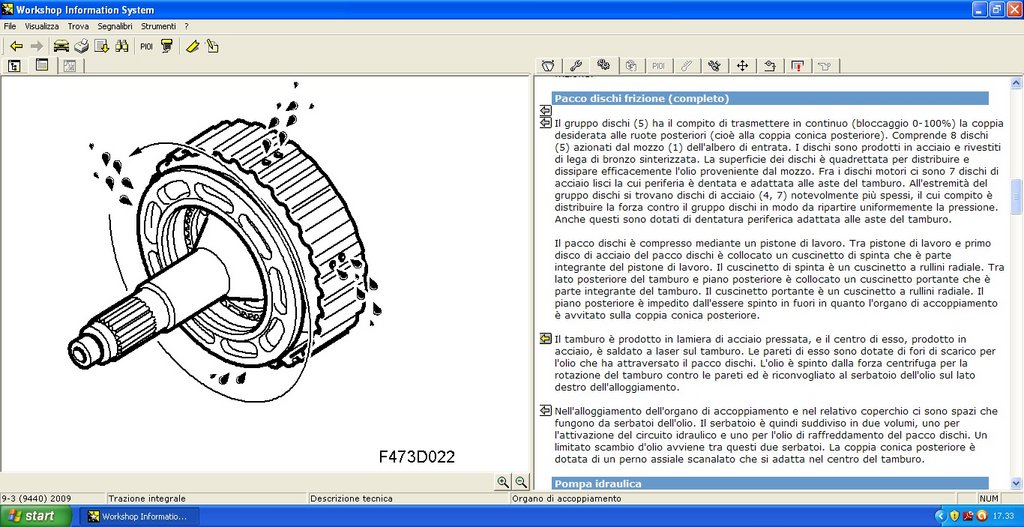Click status bar entry 'Organo di accoppiamento'
This screenshot has width=1024, height=527.
pos(566,498)
